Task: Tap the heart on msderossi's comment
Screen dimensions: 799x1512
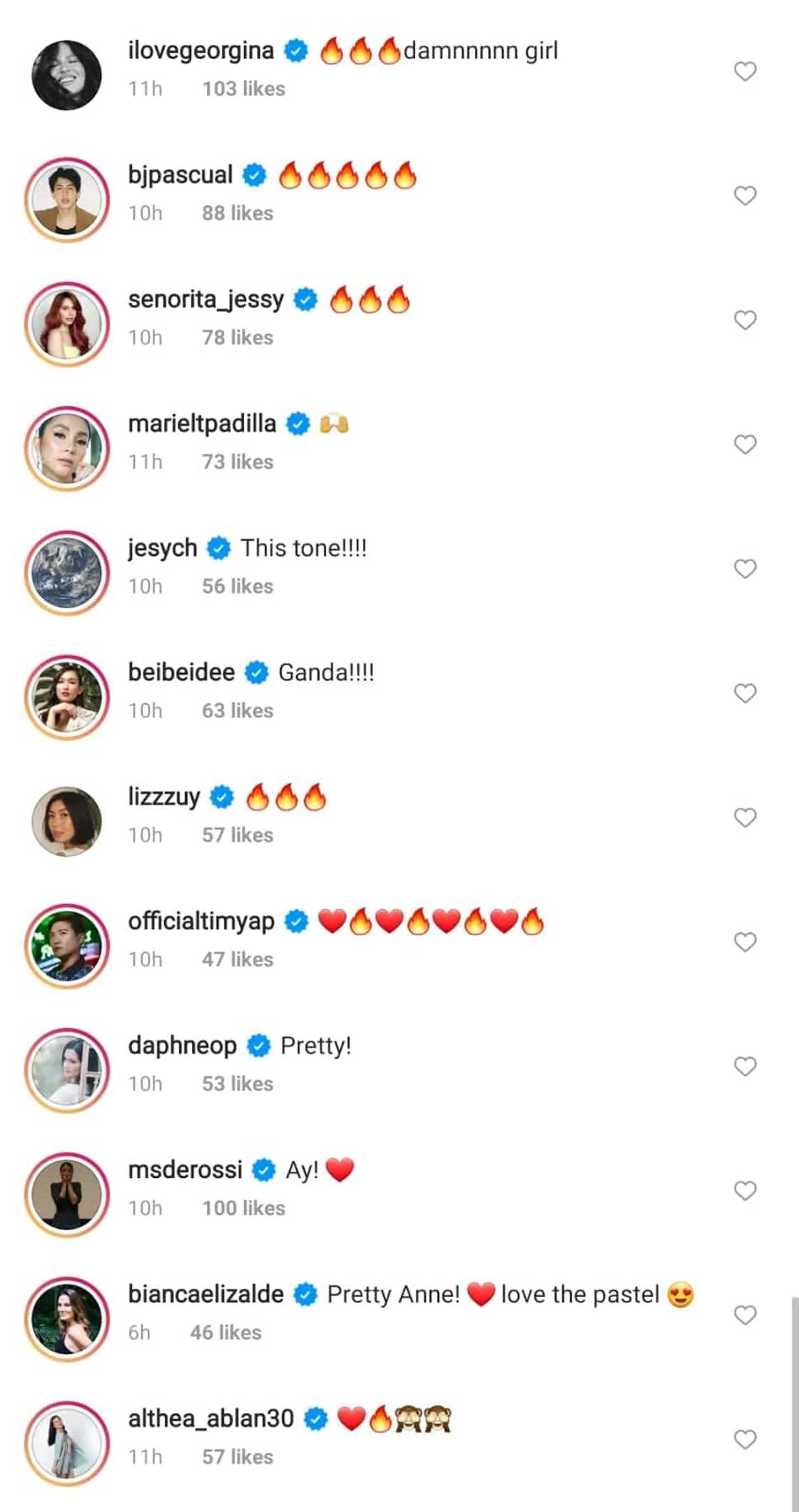Action: (745, 1190)
